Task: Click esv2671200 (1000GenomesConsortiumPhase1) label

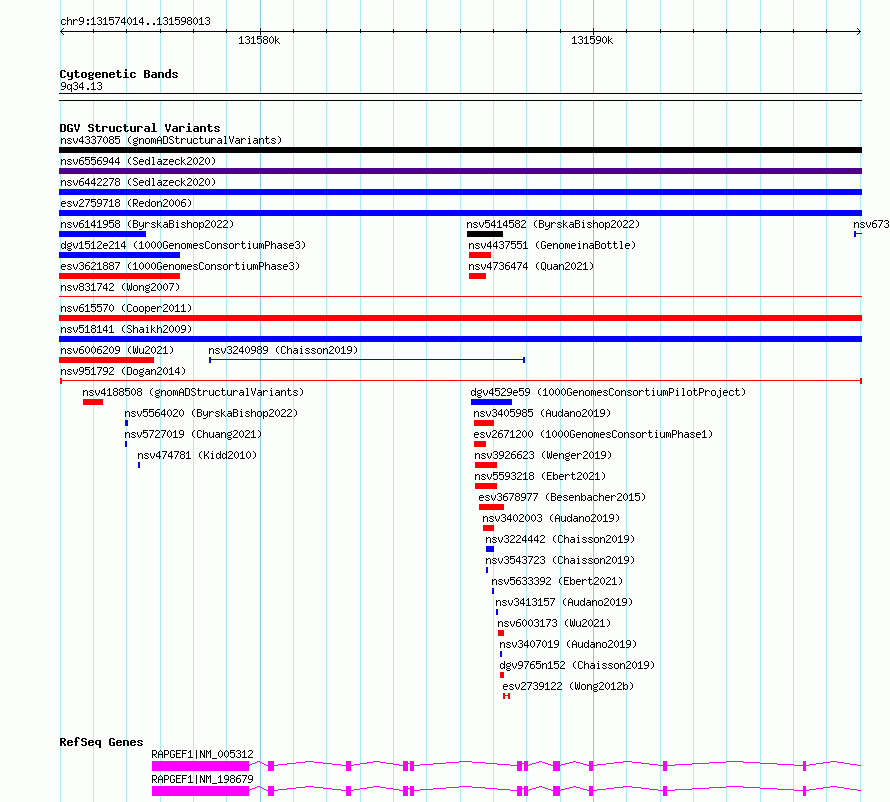Action: (593, 434)
